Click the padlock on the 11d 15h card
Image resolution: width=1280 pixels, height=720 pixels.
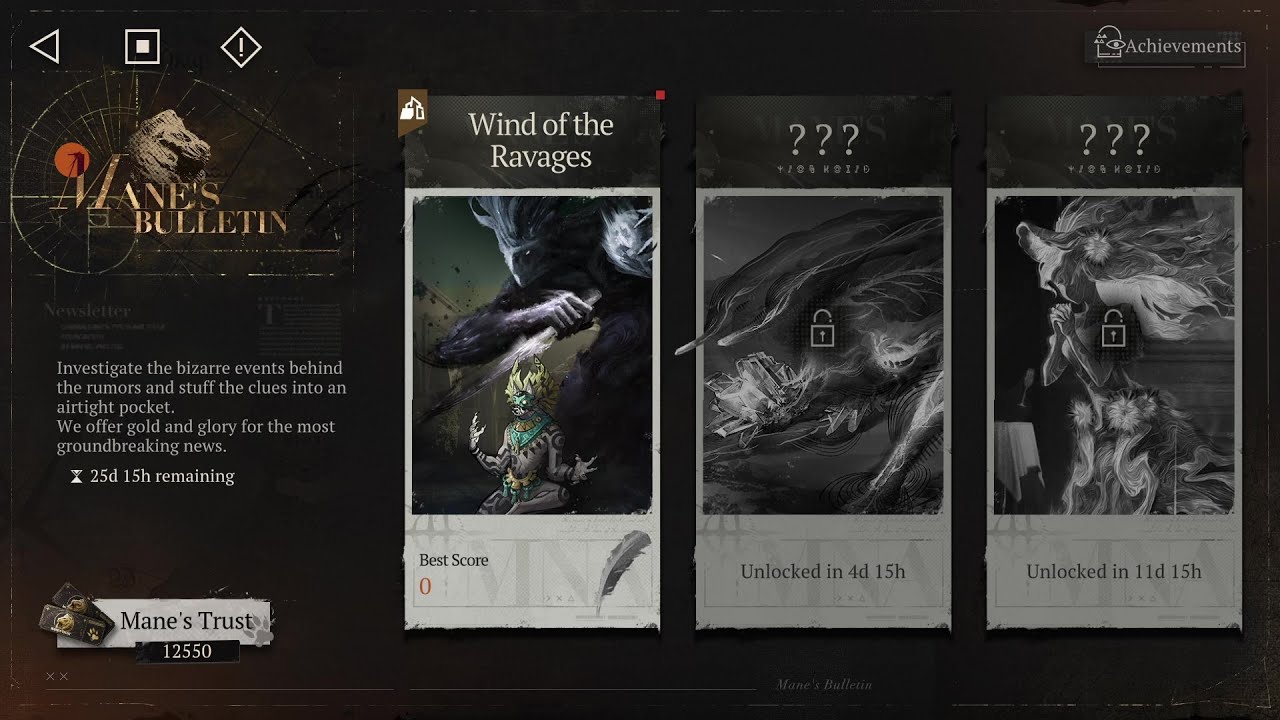[1113, 328]
